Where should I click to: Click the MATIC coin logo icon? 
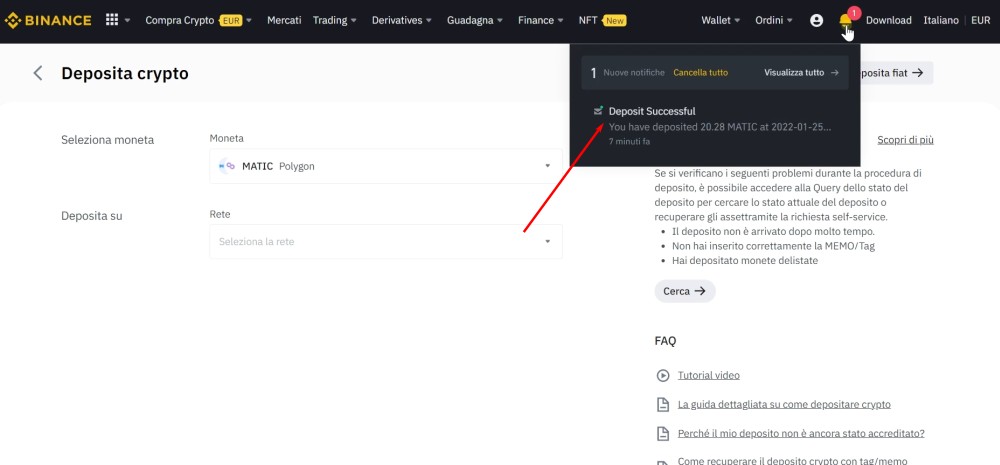point(226,166)
